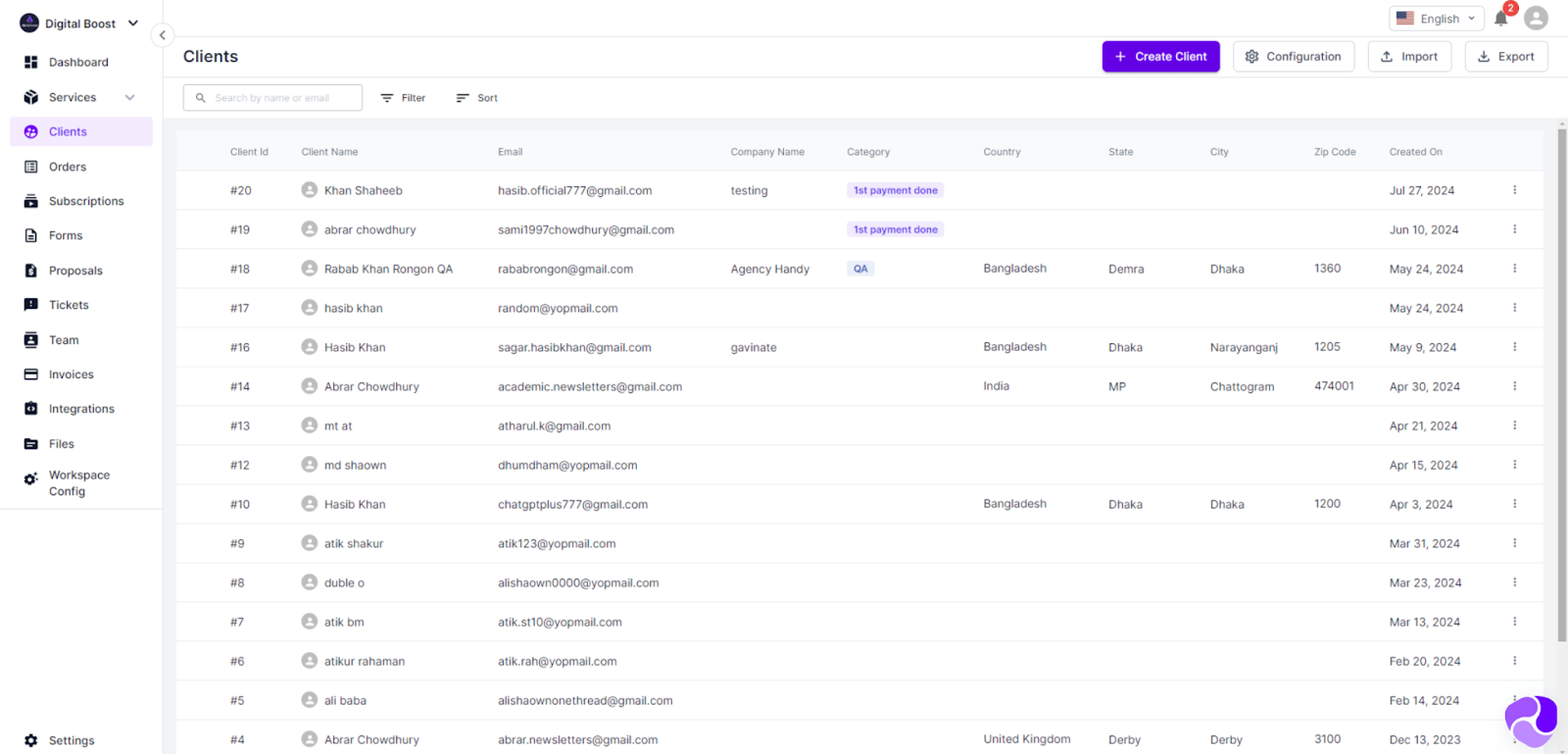Screen dimensions: 1568x754
Task: Click the Integrations sidebar icon
Action: click(30, 409)
